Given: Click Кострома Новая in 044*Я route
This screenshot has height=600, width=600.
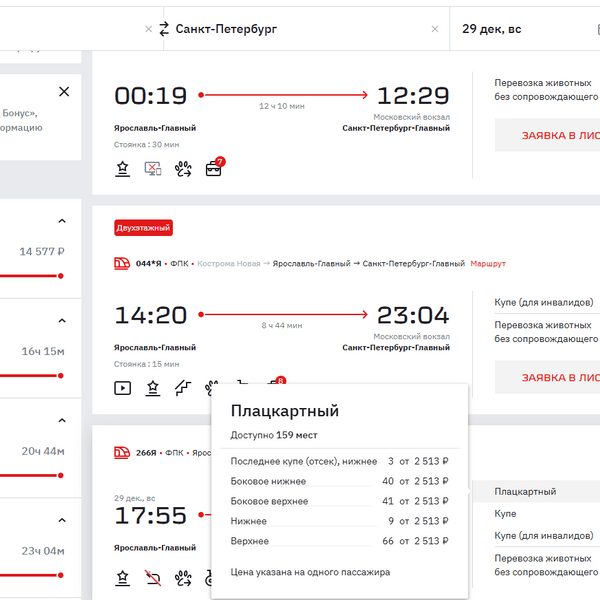Looking at the screenshot, I should click(x=228, y=264).
